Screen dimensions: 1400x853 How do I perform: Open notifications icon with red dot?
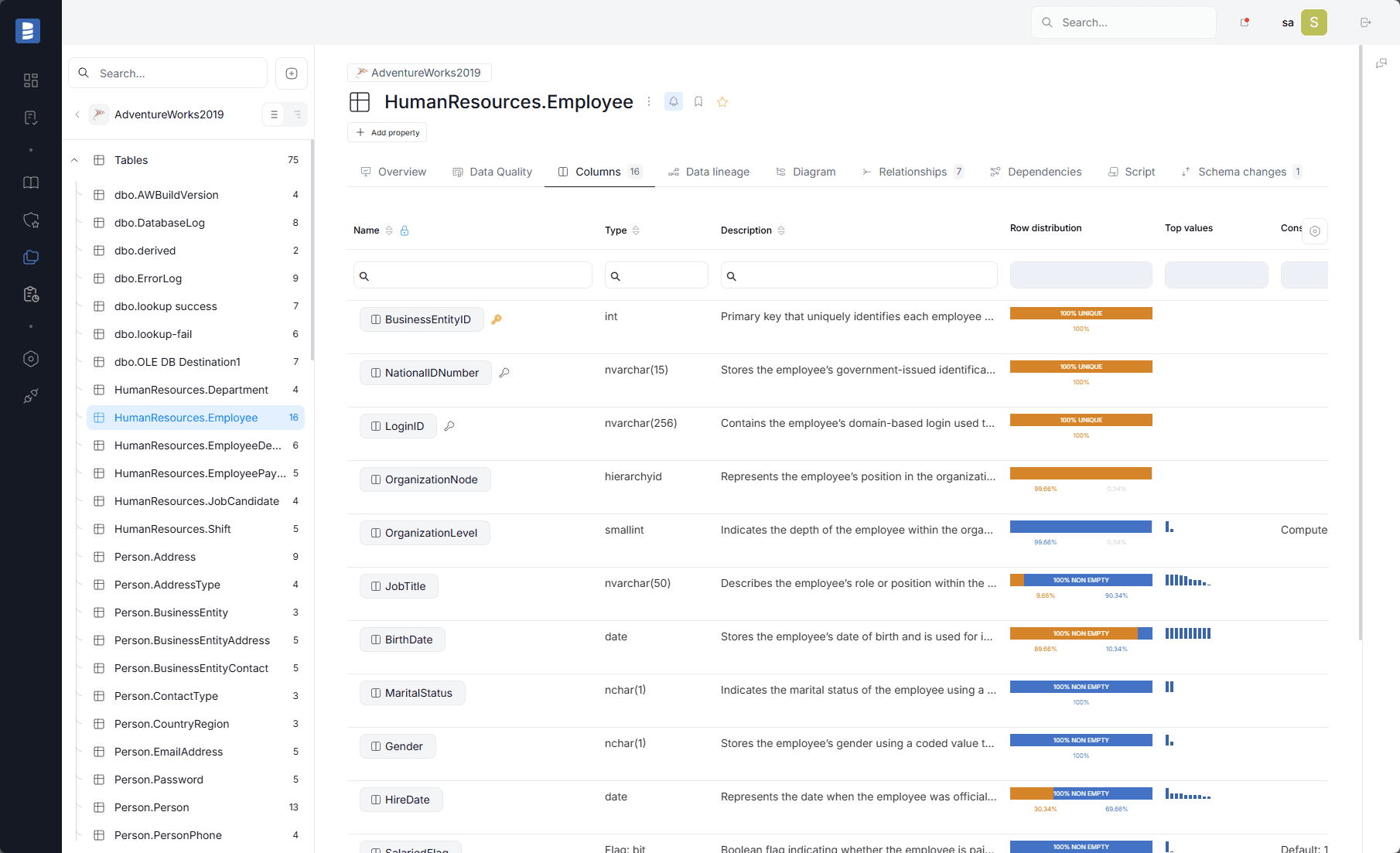click(x=1245, y=22)
